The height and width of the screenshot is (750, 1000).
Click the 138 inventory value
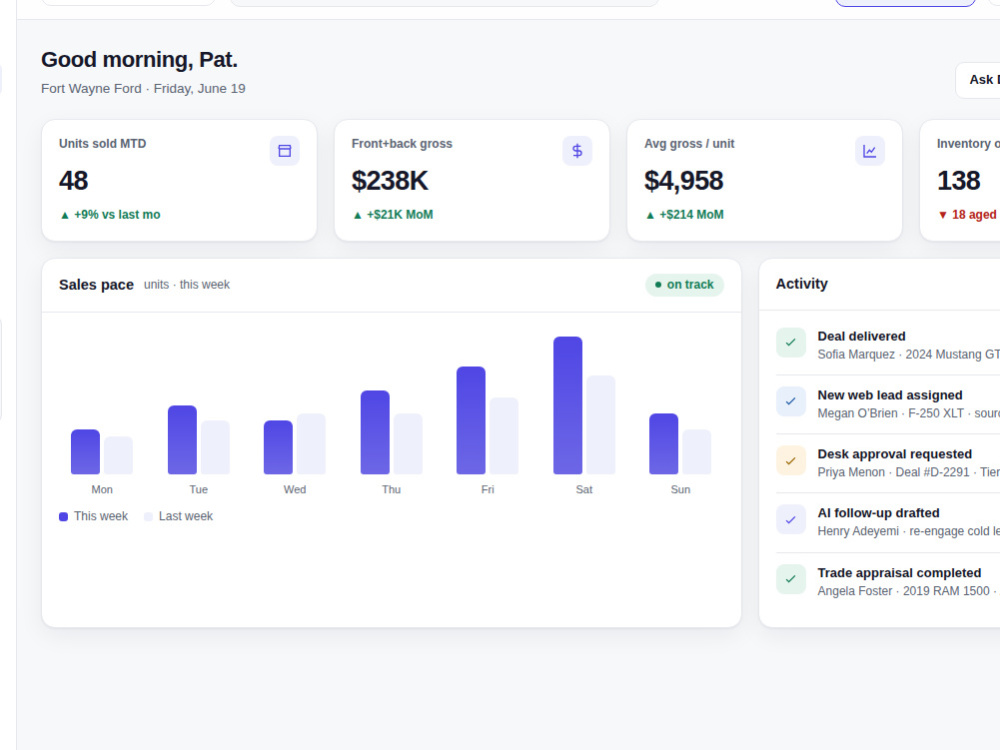959,180
